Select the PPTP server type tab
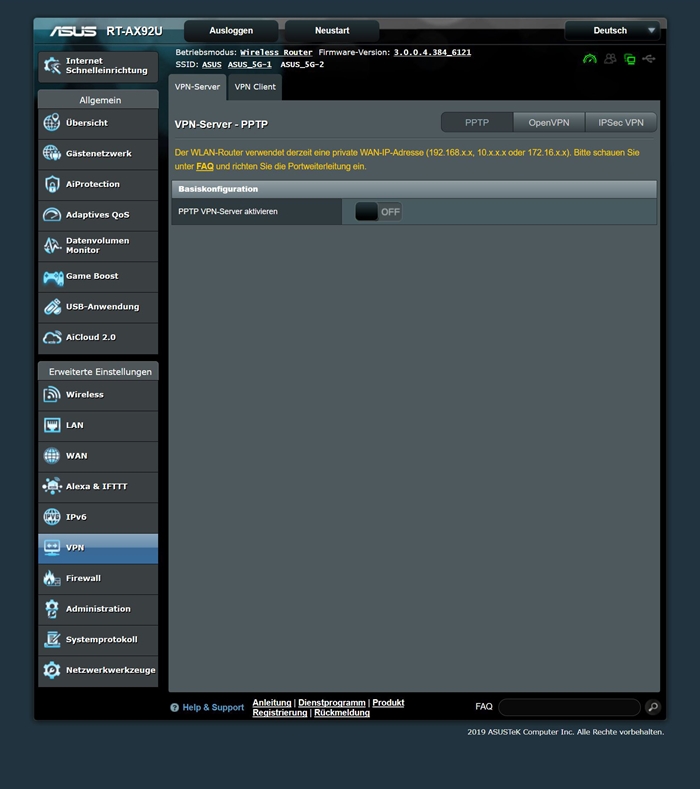Image resolution: width=700 pixels, height=789 pixels. pyautogui.click(x=477, y=122)
